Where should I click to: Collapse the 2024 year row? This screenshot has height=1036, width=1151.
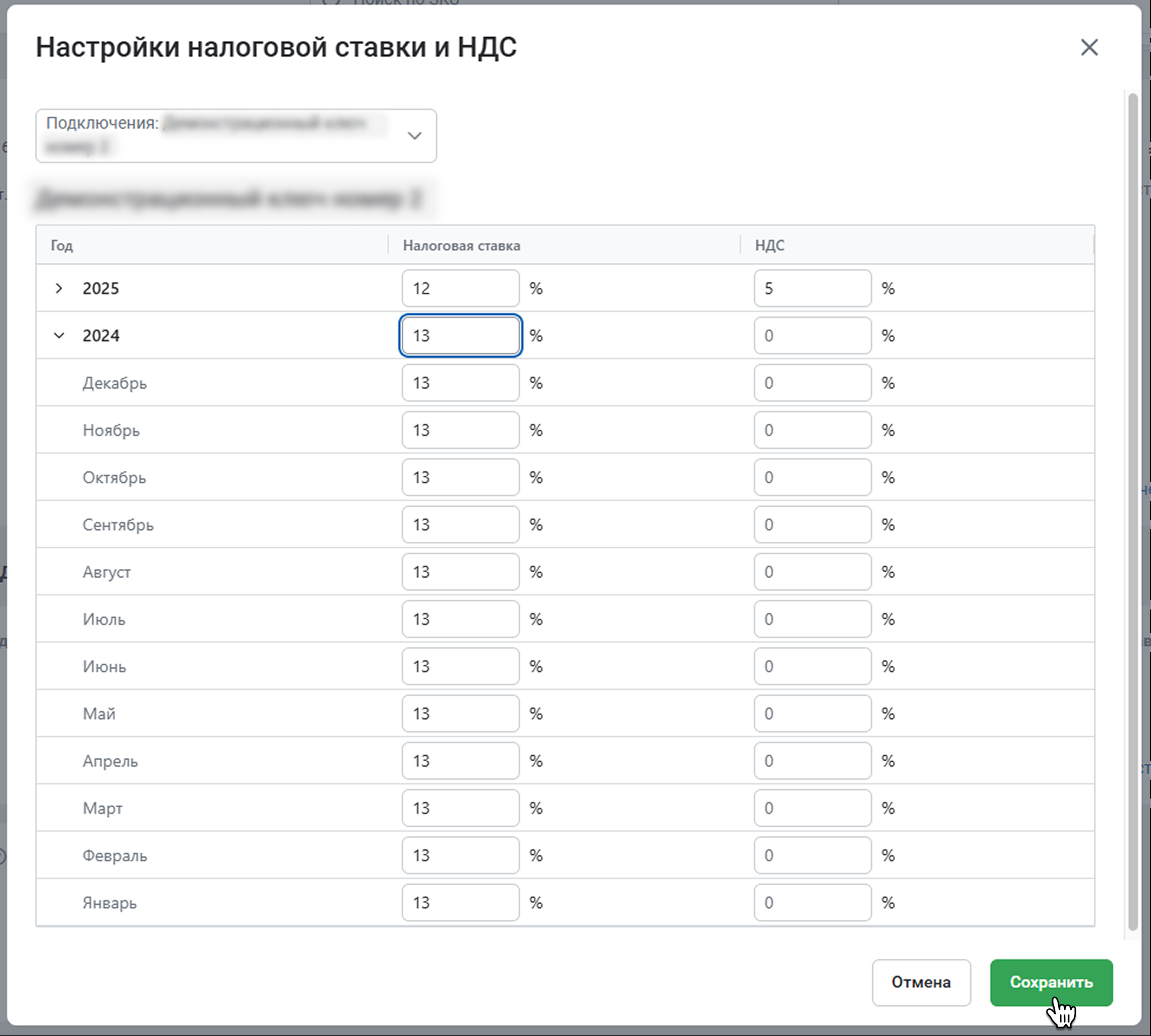[58, 335]
